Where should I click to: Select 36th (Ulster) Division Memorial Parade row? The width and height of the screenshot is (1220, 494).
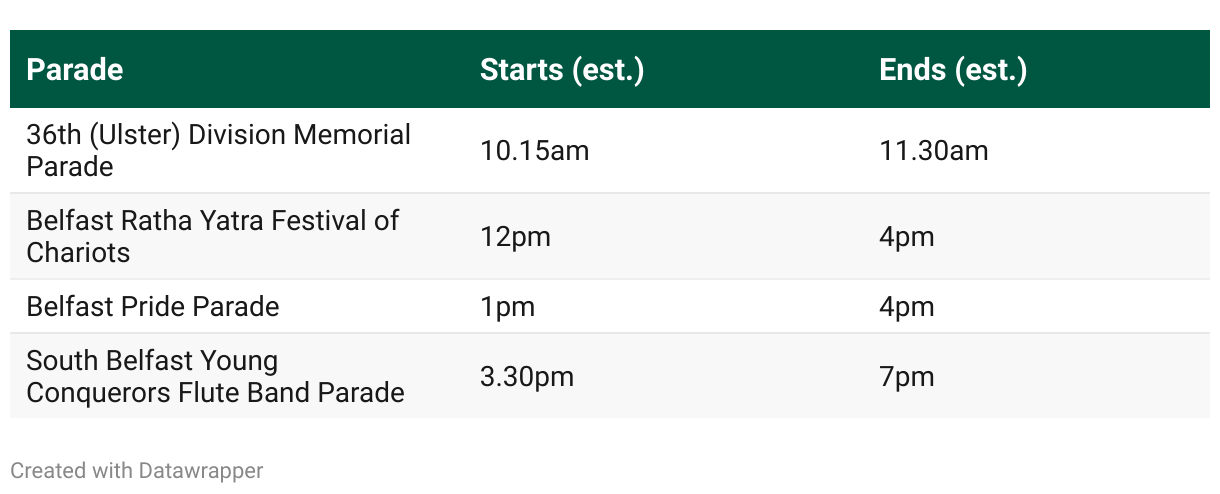coord(610,150)
